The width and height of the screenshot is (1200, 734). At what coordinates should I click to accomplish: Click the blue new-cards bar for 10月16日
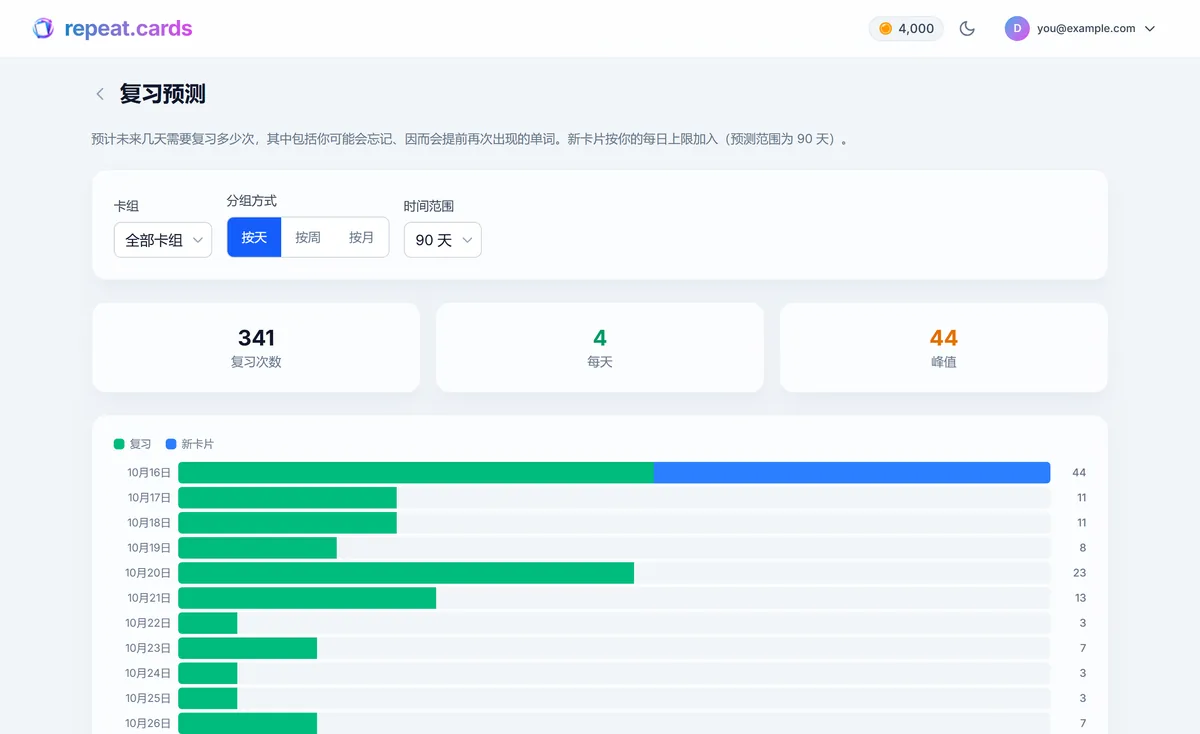tap(852, 472)
